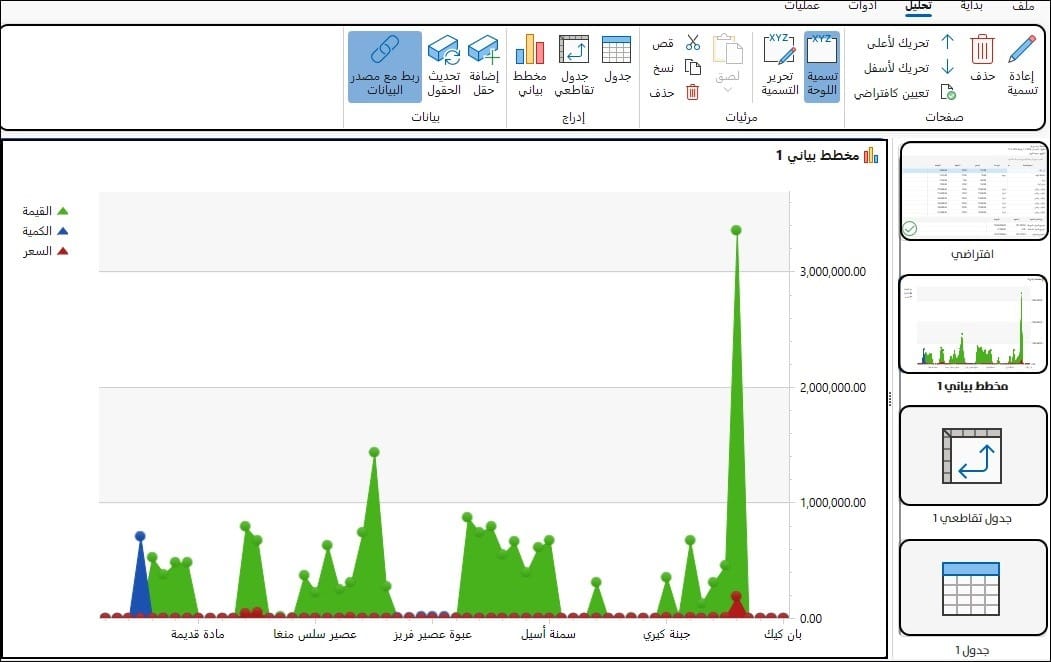Viewport: 1051px width, 662px height.
Task: Open the Tools (أدوات) tab
Action: pyautogui.click(x=862, y=6)
